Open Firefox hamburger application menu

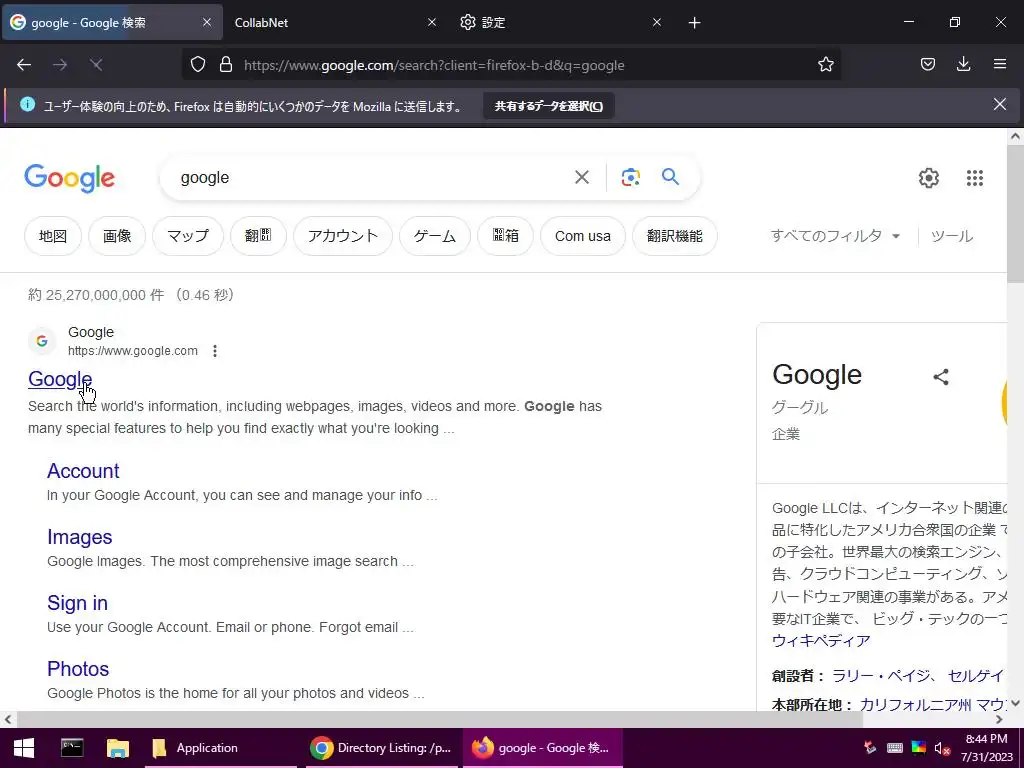coord(999,64)
